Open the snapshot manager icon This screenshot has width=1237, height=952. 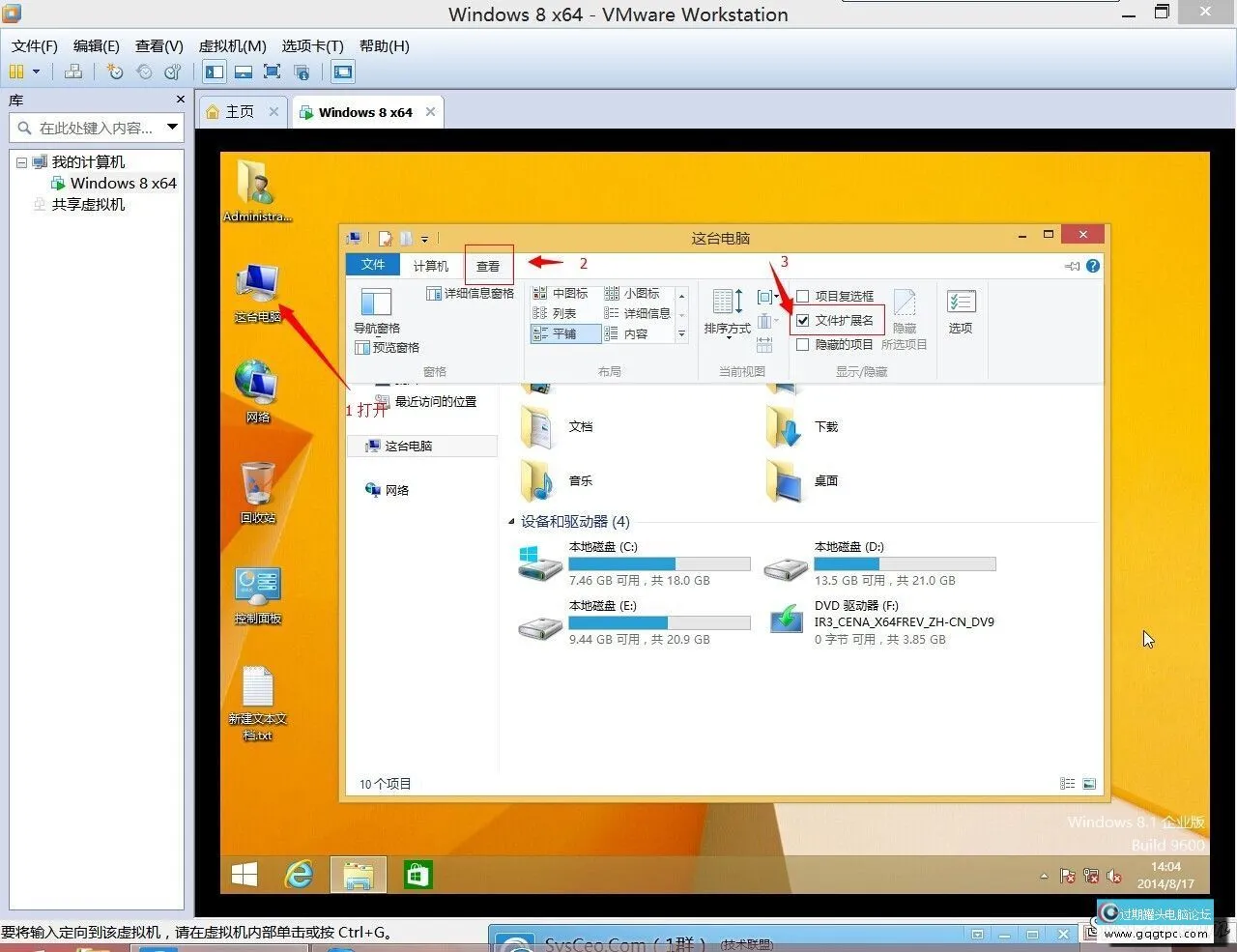tap(172, 72)
